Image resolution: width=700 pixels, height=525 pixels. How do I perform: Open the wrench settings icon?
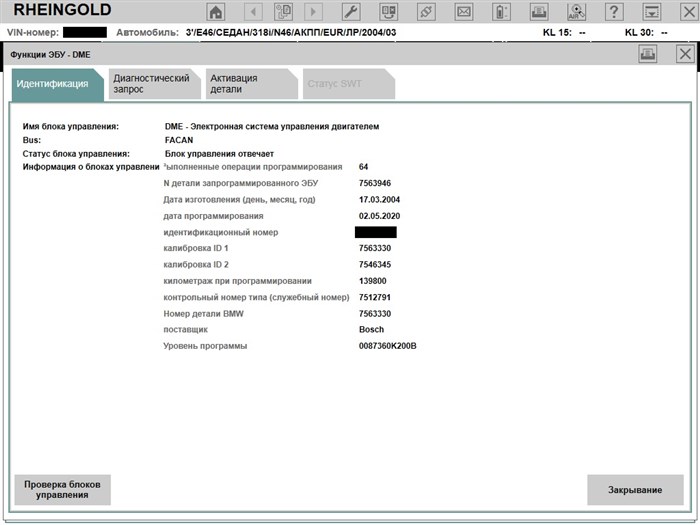(351, 12)
